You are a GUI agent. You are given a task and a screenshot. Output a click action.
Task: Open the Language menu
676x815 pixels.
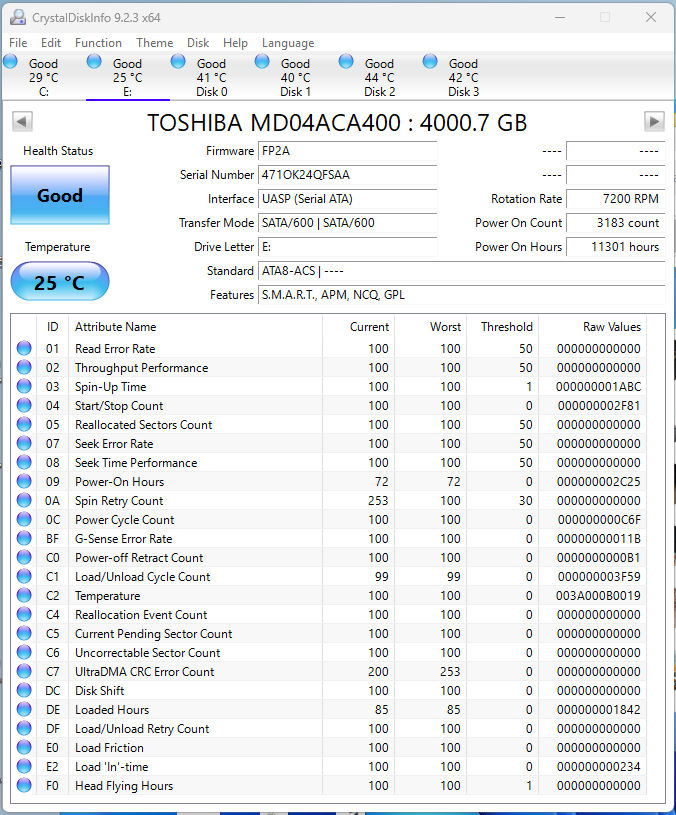coord(288,43)
